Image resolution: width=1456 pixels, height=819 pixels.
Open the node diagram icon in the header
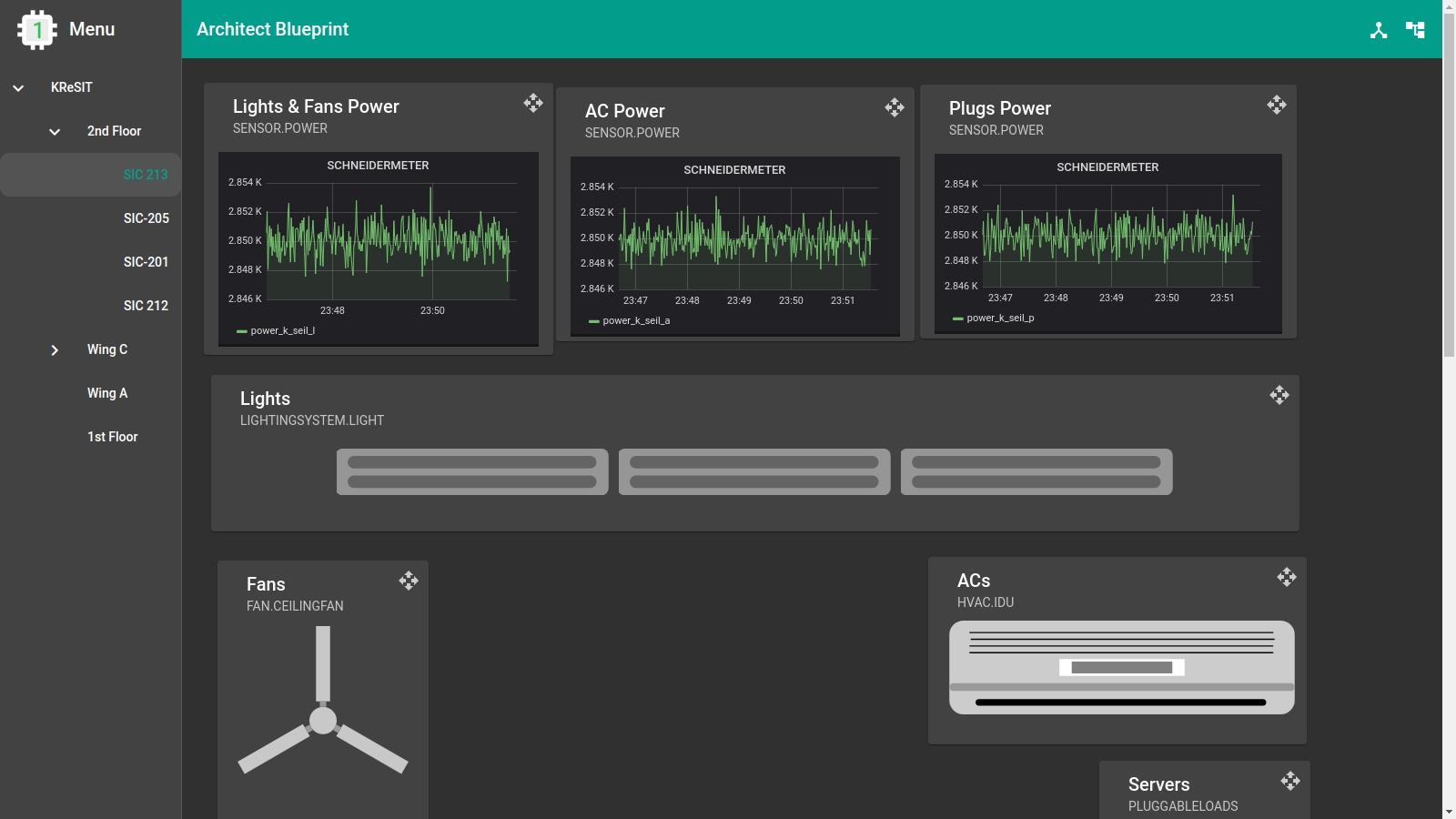[x=1416, y=29]
